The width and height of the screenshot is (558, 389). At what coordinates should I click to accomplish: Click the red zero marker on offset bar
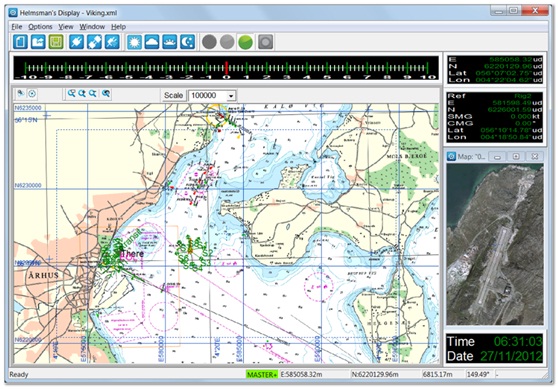pos(226,68)
